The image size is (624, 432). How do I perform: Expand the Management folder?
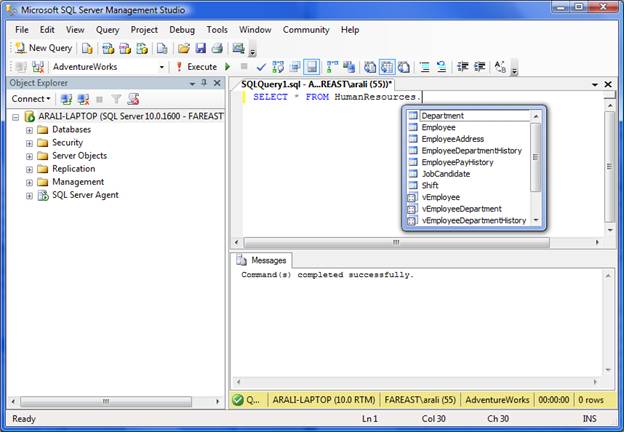coord(29,183)
